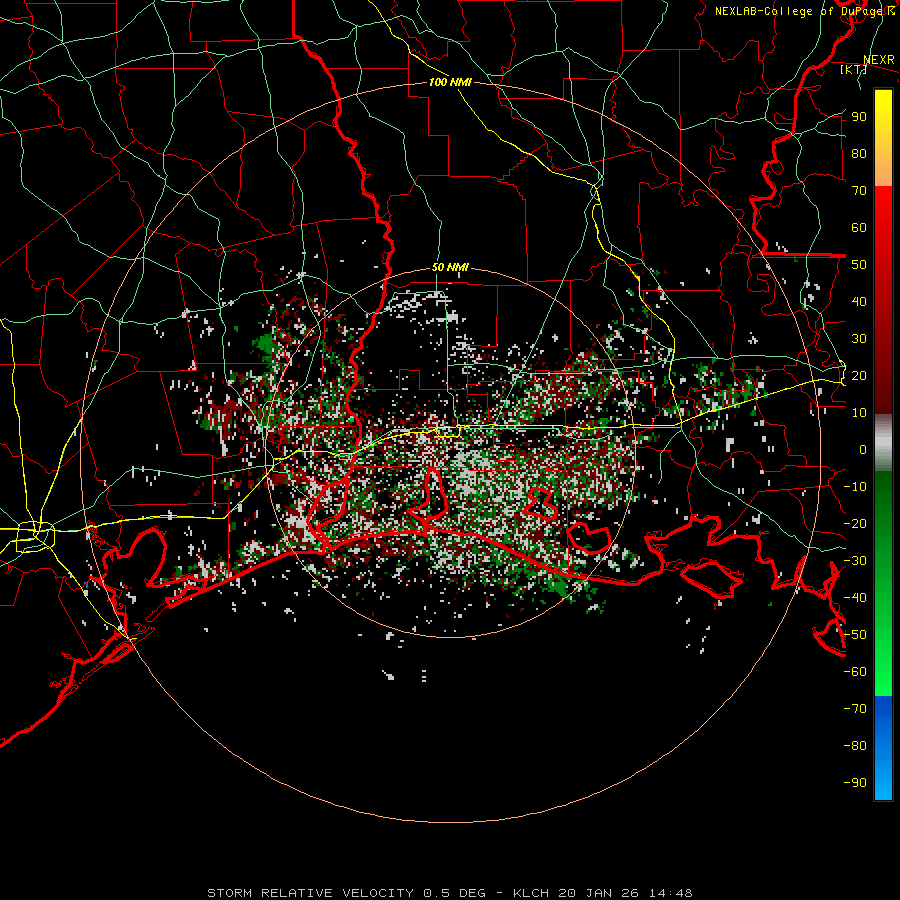This screenshot has height=900, width=900.
Task: Click the NEXR label above the scale
Action: coord(878,60)
